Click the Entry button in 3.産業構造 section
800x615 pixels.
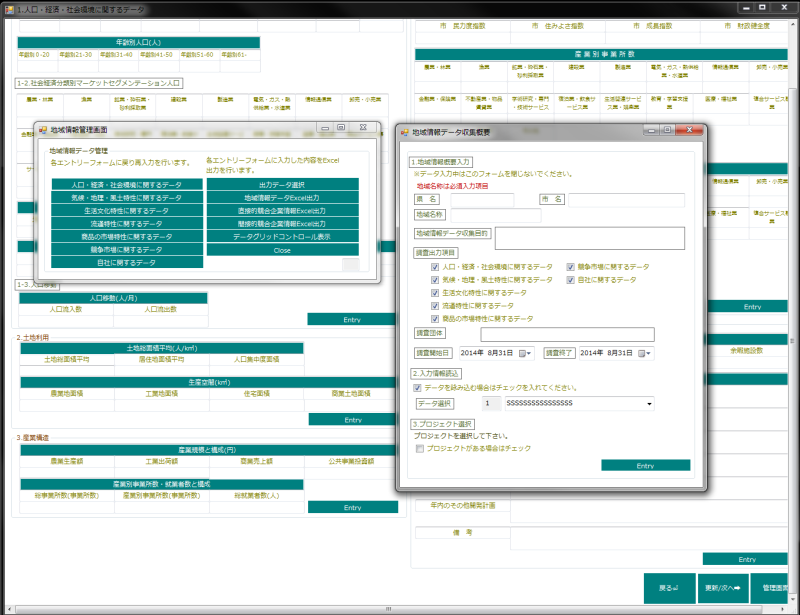(353, 507)
